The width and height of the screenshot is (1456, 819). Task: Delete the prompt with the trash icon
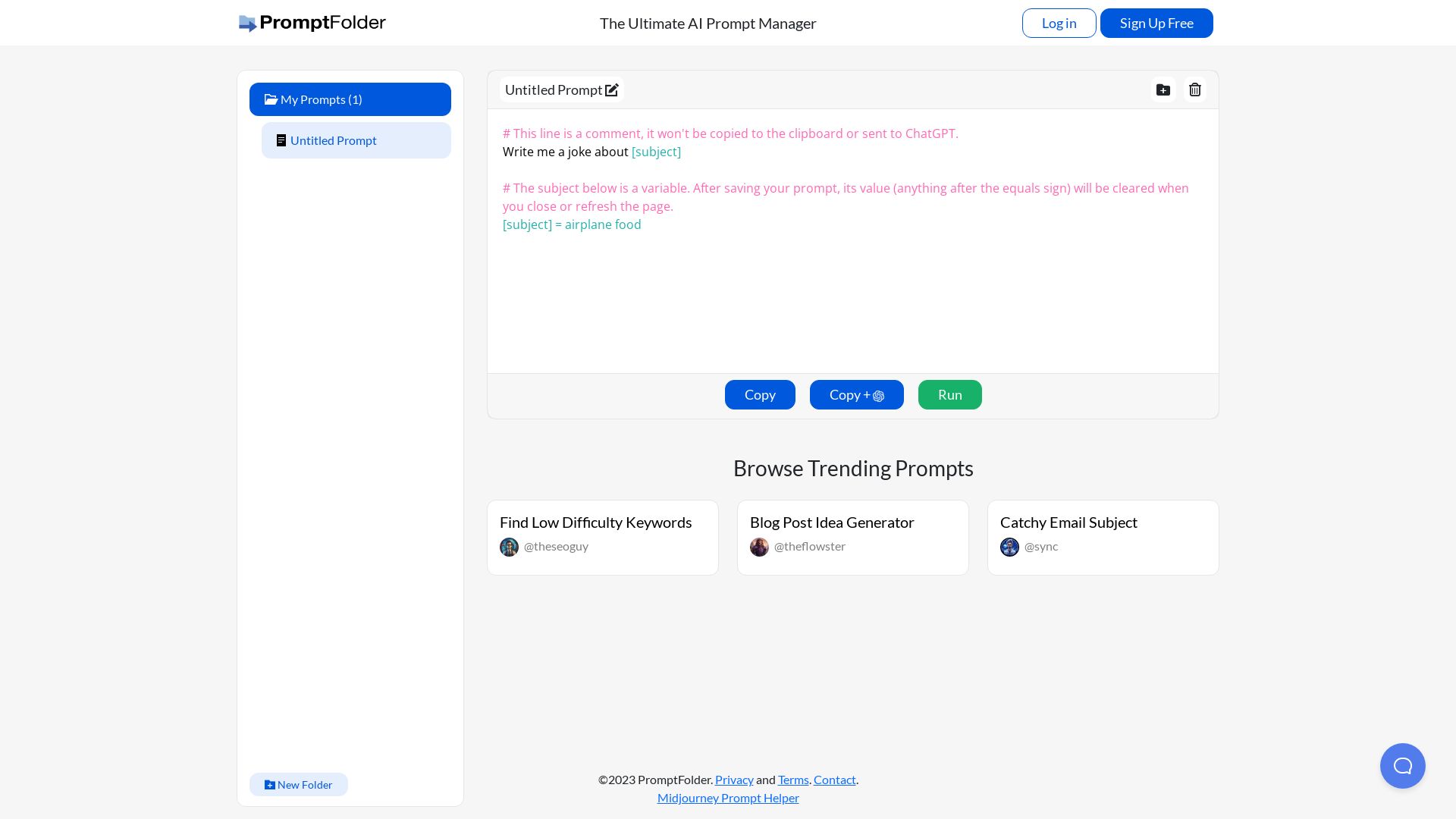point(1195,89)
